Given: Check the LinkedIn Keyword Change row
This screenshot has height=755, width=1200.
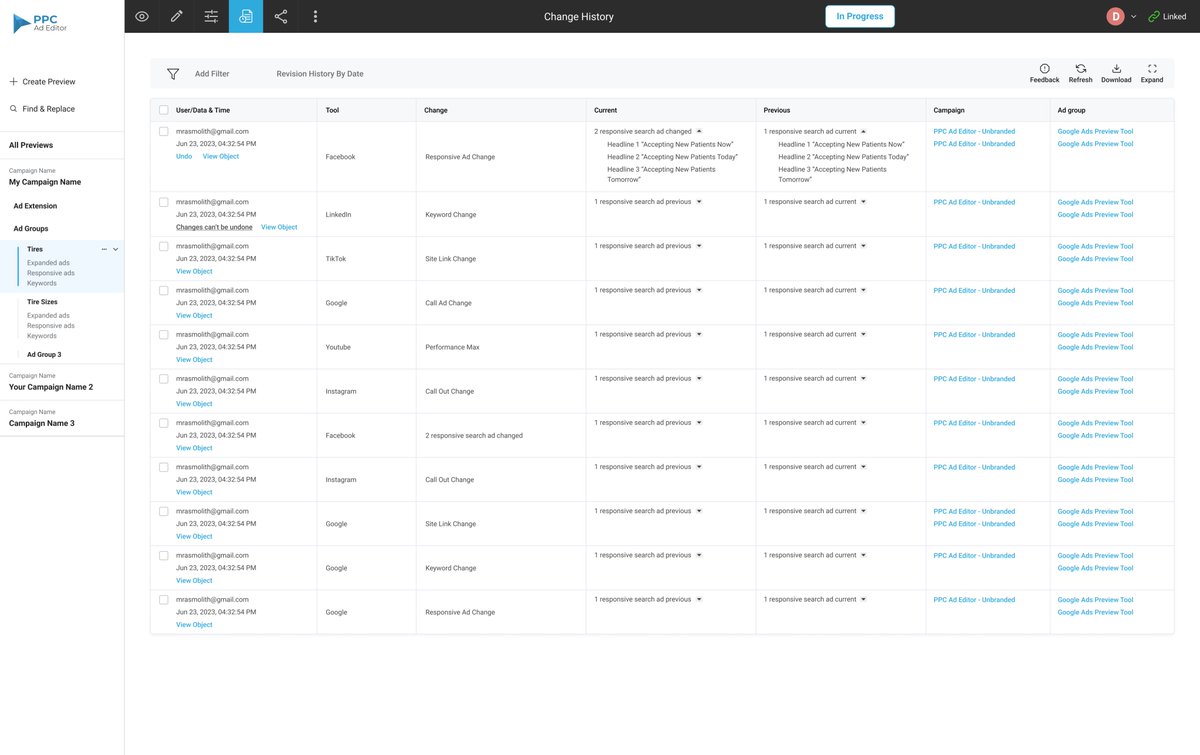Looking at the screenshot, I should coord(164,202).
